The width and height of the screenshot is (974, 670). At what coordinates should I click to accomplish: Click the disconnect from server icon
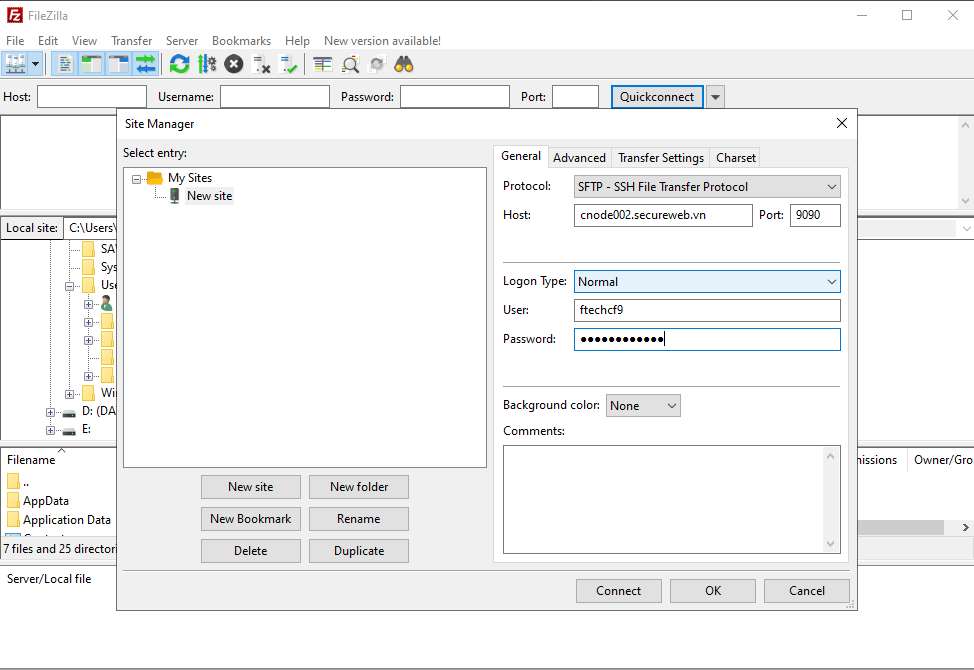coord(262,64)
